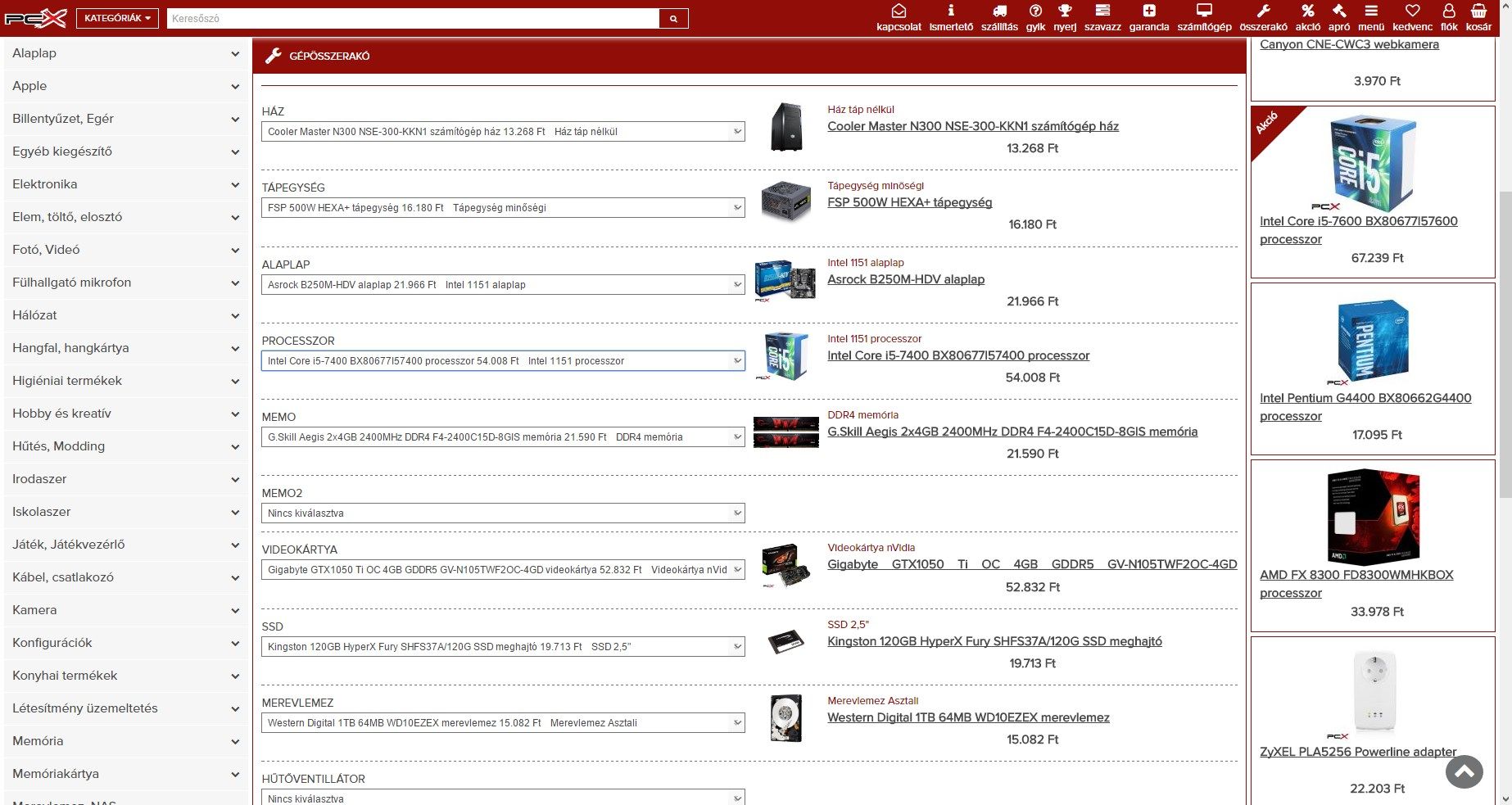Screen dimensions: 1512x805
Task: Click the Kingston SSD thumbnail
Action: 786,642
